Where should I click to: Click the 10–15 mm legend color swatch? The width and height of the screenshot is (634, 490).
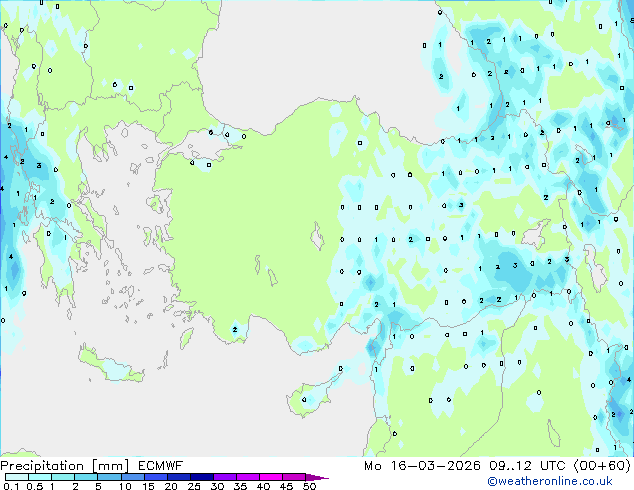132,477
